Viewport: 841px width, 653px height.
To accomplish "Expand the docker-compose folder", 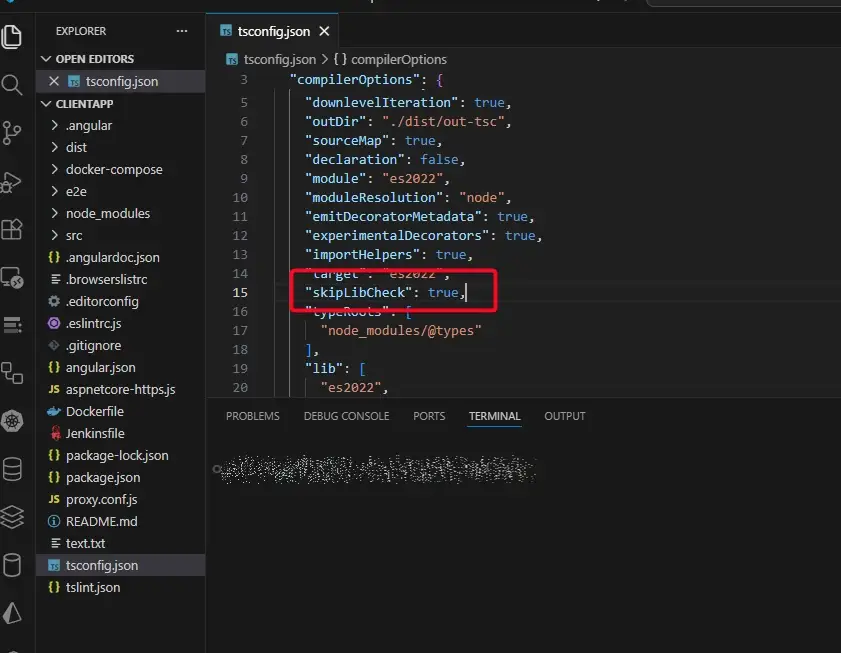I will (x=113, y=169).
